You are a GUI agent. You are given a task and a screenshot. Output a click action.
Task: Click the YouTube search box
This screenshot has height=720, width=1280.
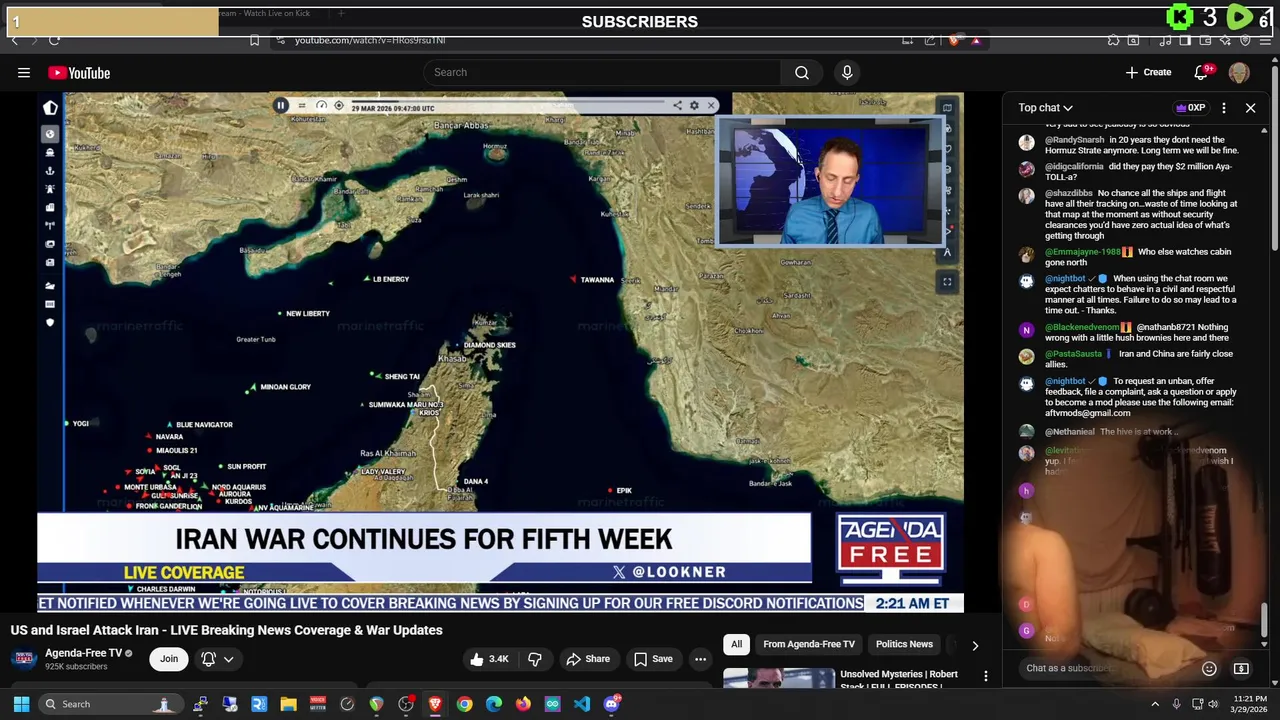click(x=602, y=72)
